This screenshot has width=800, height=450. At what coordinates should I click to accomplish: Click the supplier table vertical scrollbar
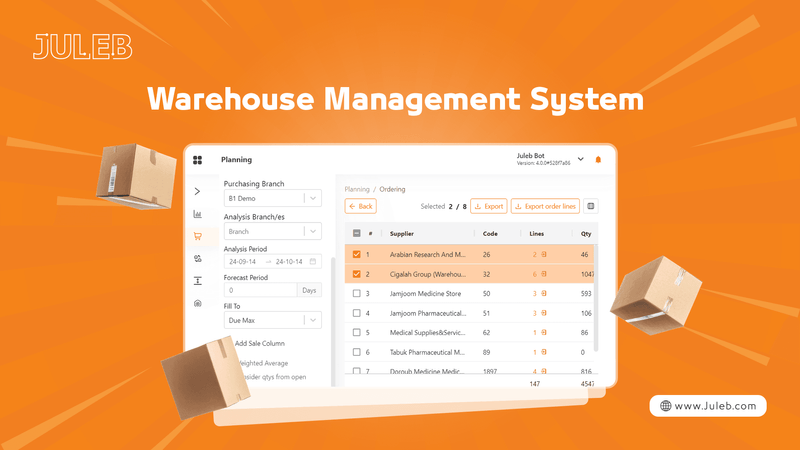[597, 290]
